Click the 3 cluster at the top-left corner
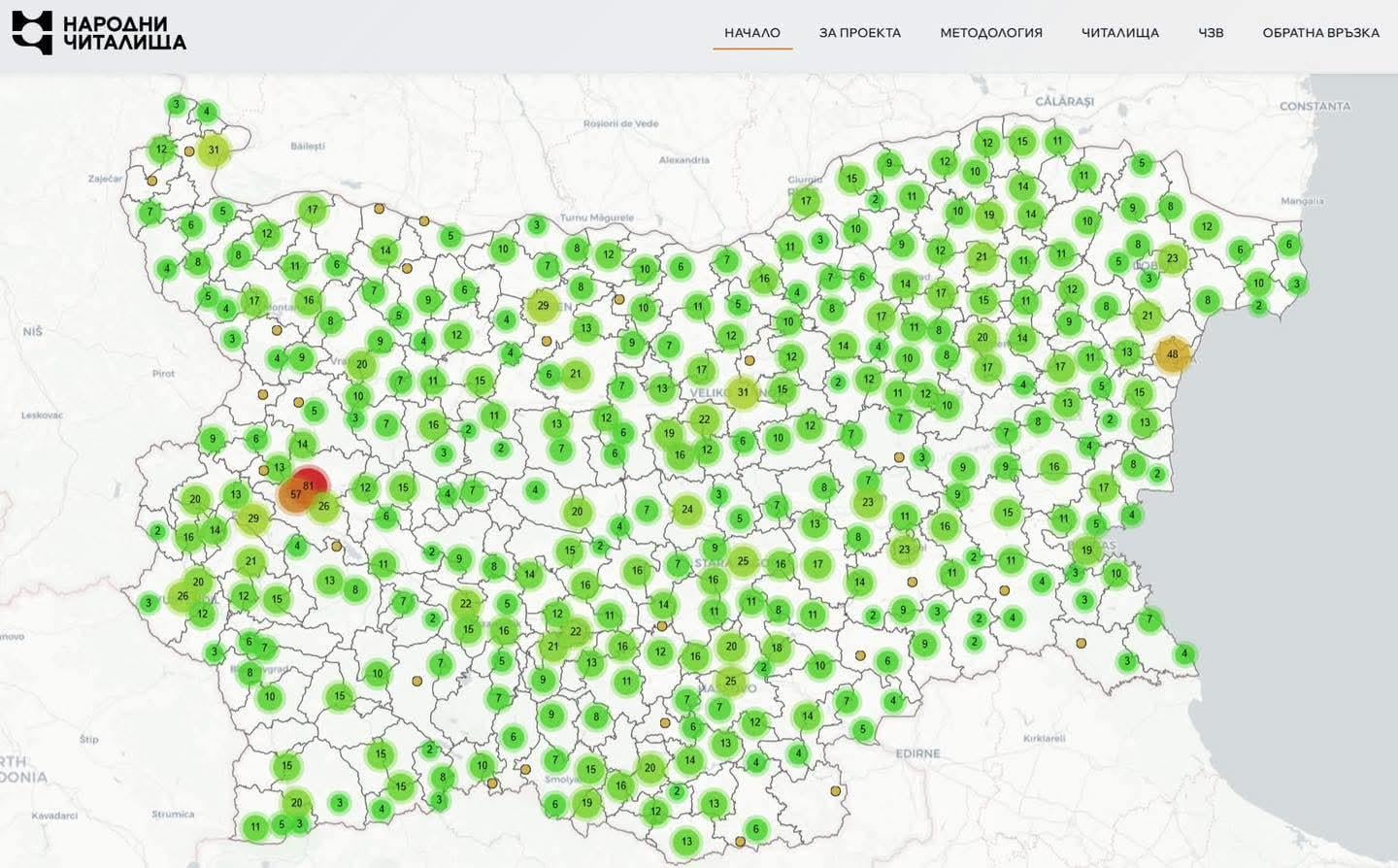This screenshot has width=1398, height=868. click(176, 105)
